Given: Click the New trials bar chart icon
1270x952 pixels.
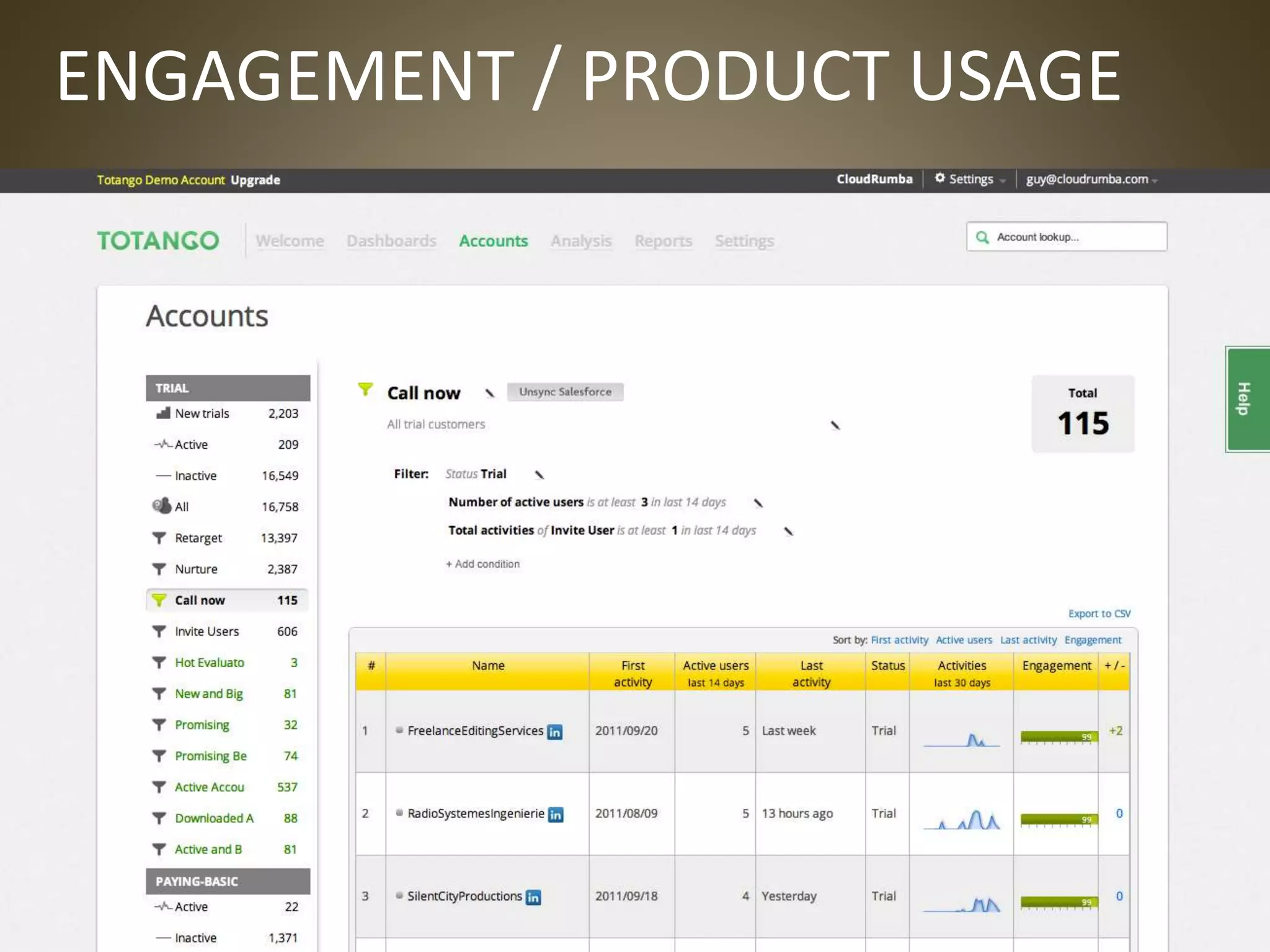Looking at the screenshot, I should (x=163, y=413).
